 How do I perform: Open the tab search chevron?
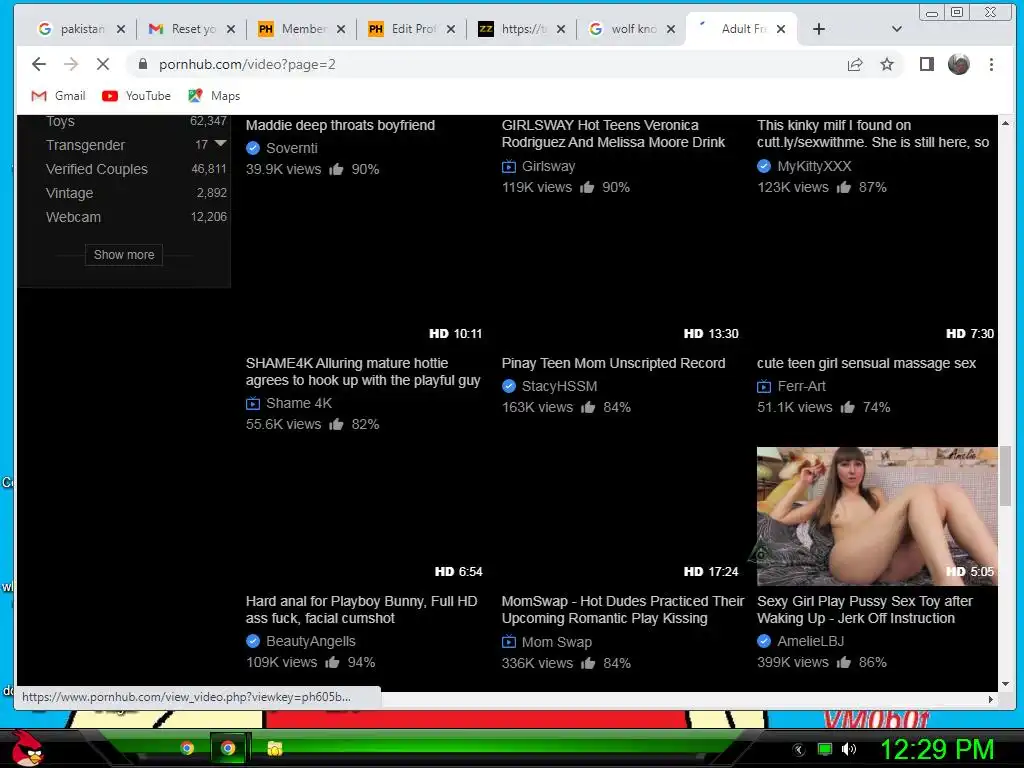coord(897,29)
